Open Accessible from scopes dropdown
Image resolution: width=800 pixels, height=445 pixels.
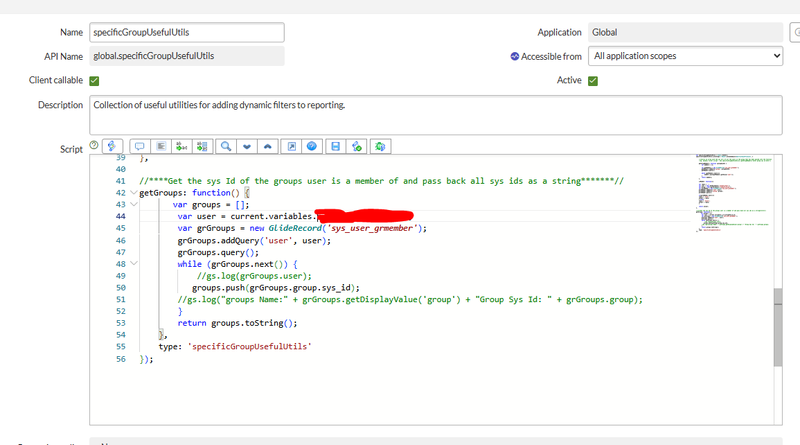point(685,56)
